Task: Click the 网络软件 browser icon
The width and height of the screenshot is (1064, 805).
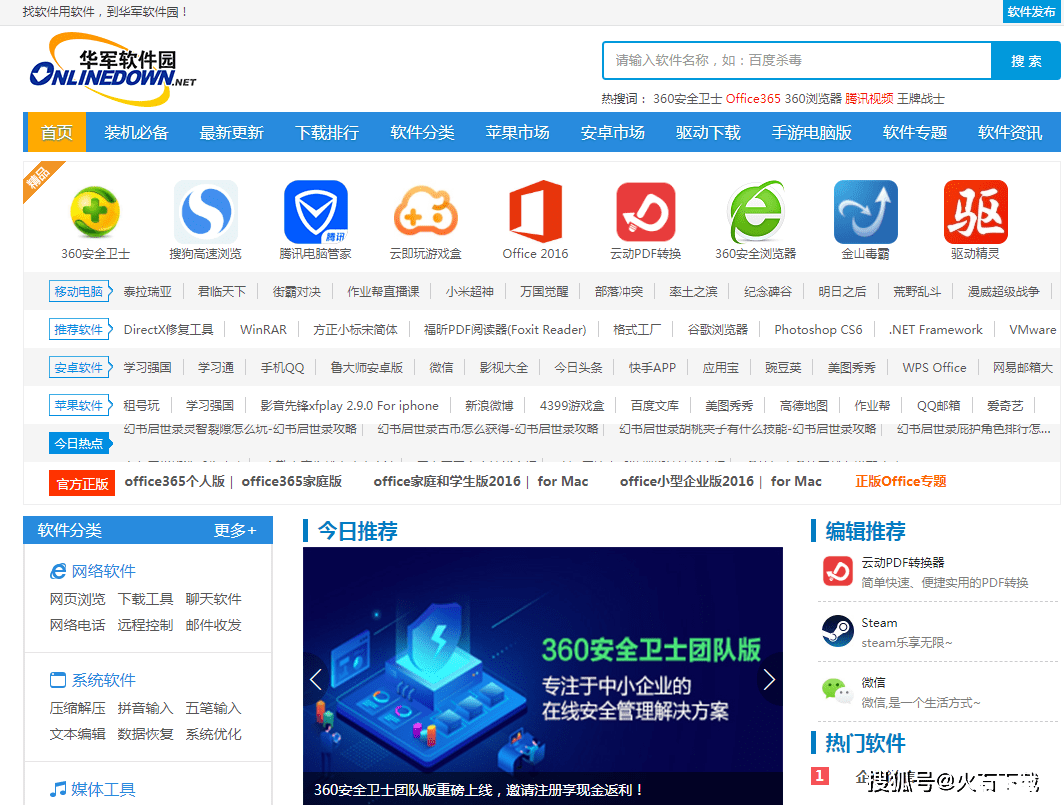Action: coord(58,572)
